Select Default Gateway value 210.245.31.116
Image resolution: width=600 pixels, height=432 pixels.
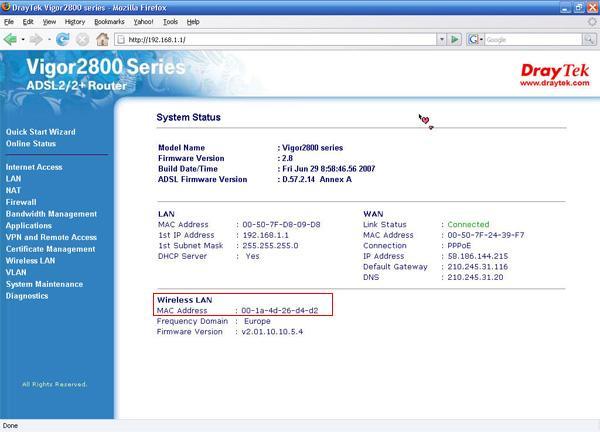(478, 267)
